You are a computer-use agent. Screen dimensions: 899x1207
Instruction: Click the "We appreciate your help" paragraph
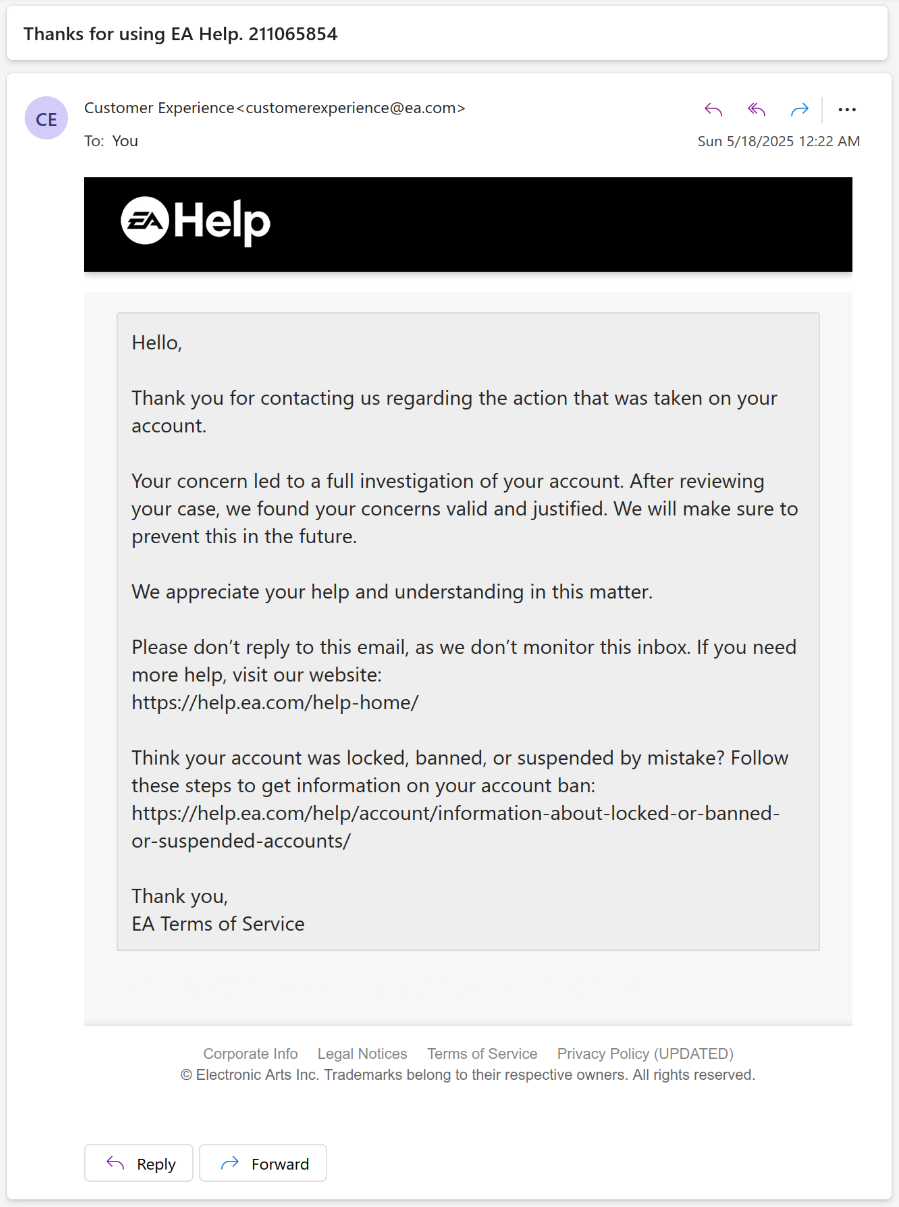392,592
